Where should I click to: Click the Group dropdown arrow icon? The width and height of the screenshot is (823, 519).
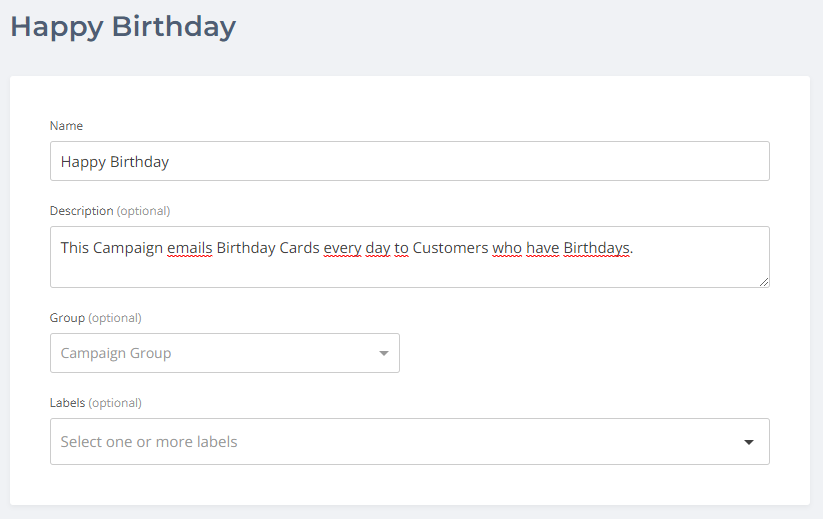383,353
